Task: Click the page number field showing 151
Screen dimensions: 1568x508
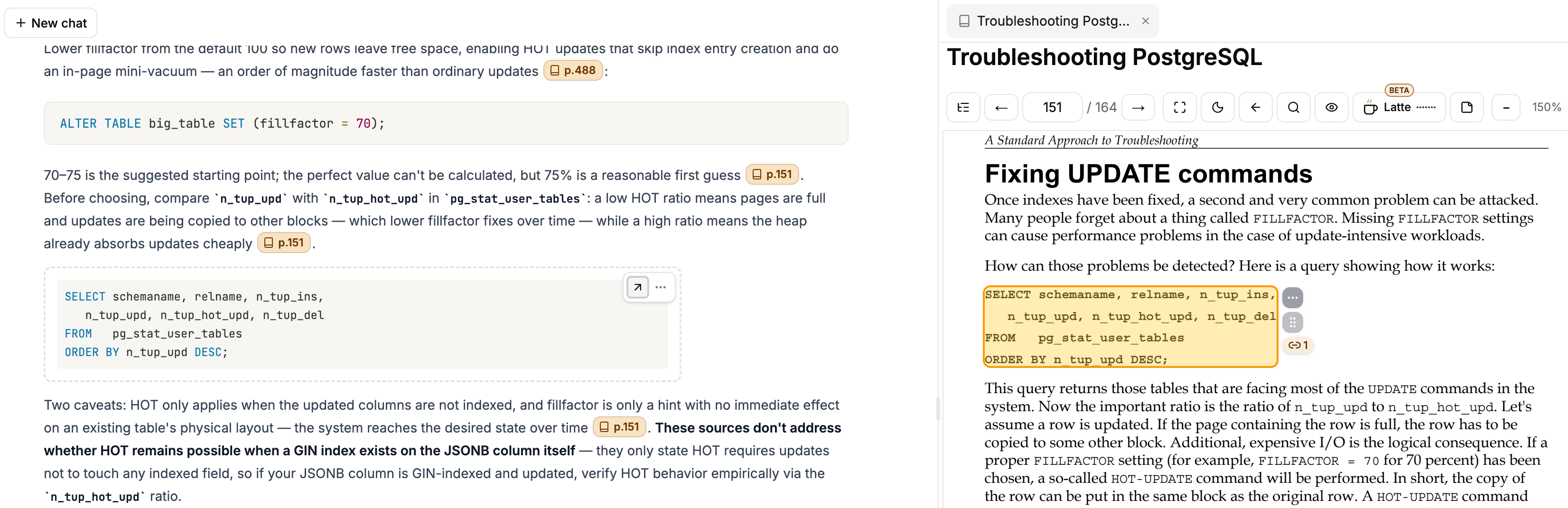Action: [x=1052, y=107]
